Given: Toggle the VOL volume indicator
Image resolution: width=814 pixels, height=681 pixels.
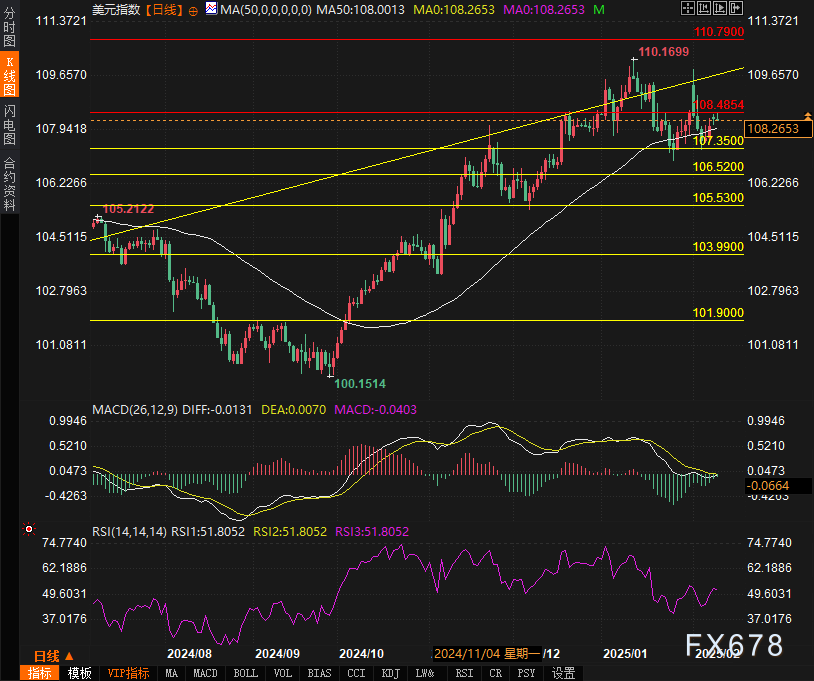Looking at the screenshot, I should pos(282,672).
